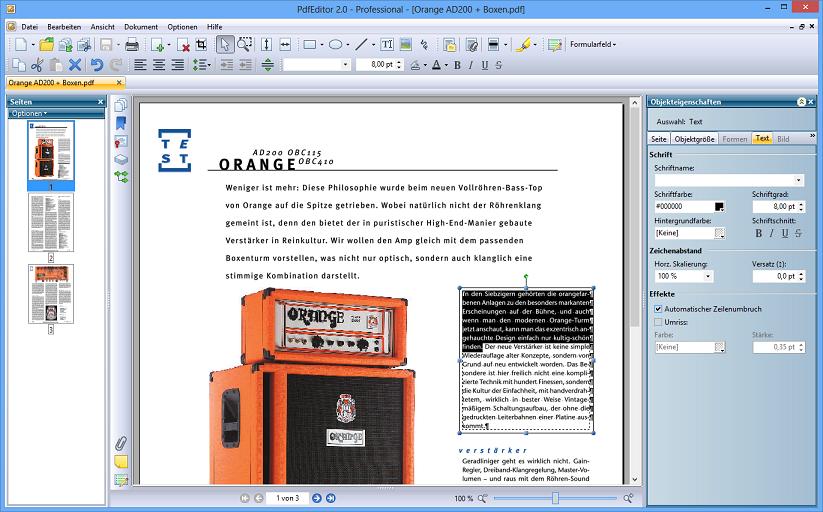Open the bookmarks panel in sidebar
Image resolution: width=823 pixels, height=512 pixels.
121,123
